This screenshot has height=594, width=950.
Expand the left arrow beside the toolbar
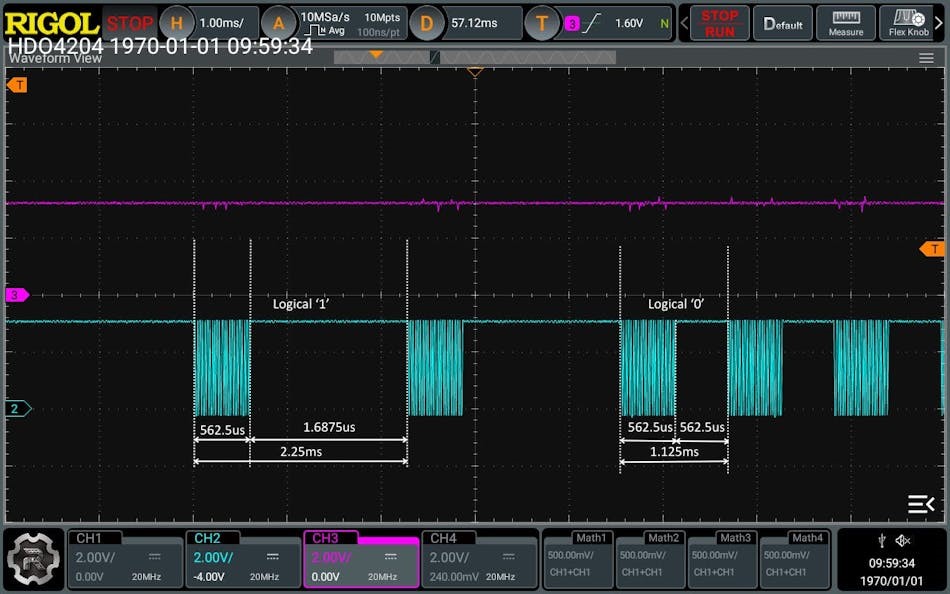click(684, 23)
